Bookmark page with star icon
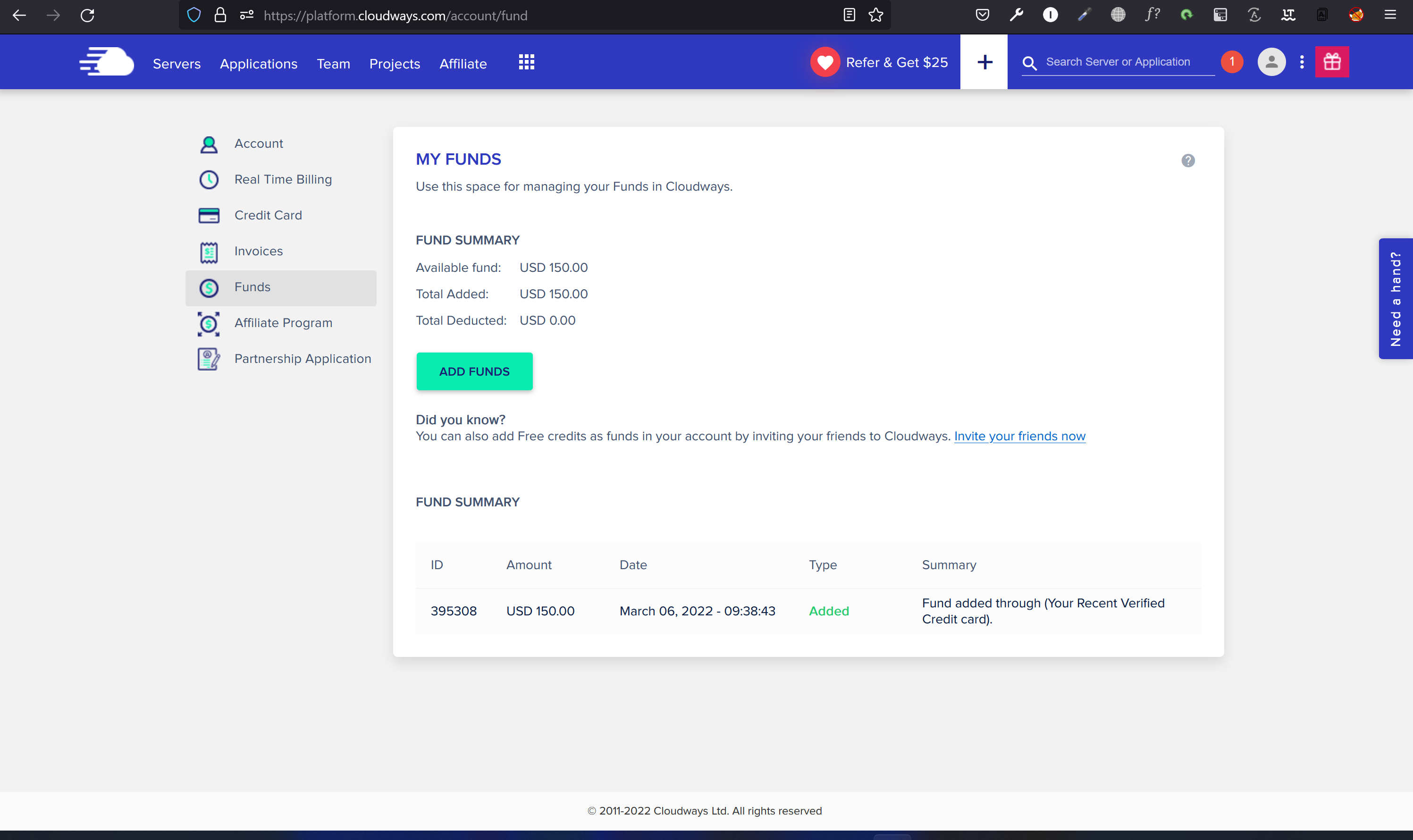The width and height of the screenshot is (1413, 840). [x=876, y=15]
